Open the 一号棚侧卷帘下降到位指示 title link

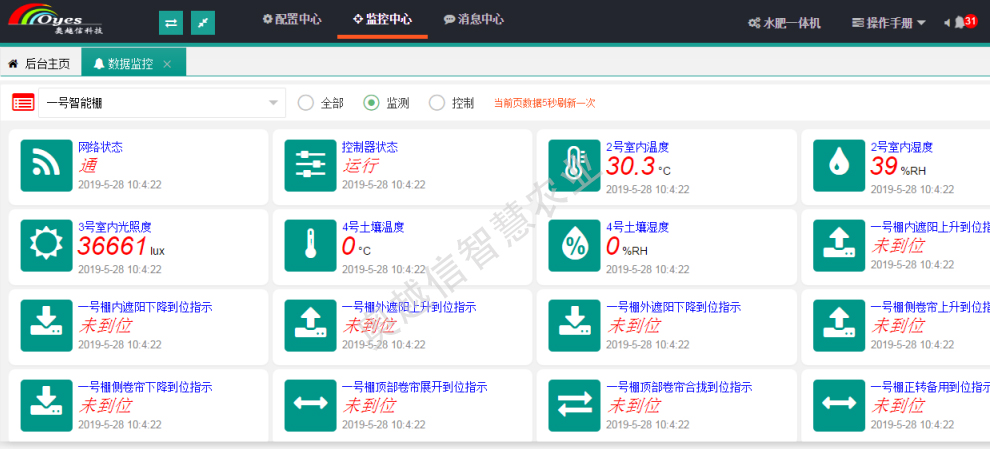(145, 387)
